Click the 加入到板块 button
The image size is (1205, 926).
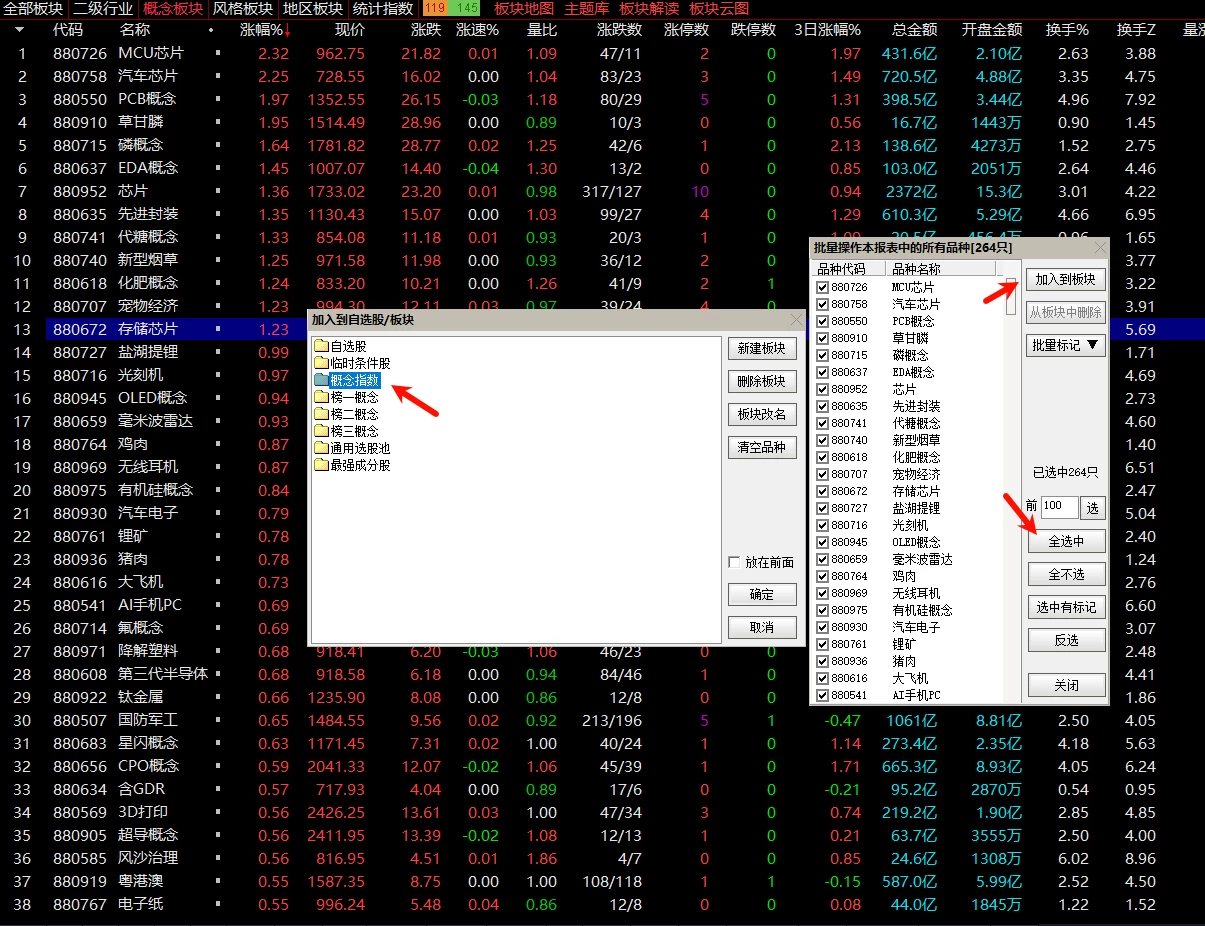click(1066, 280)
